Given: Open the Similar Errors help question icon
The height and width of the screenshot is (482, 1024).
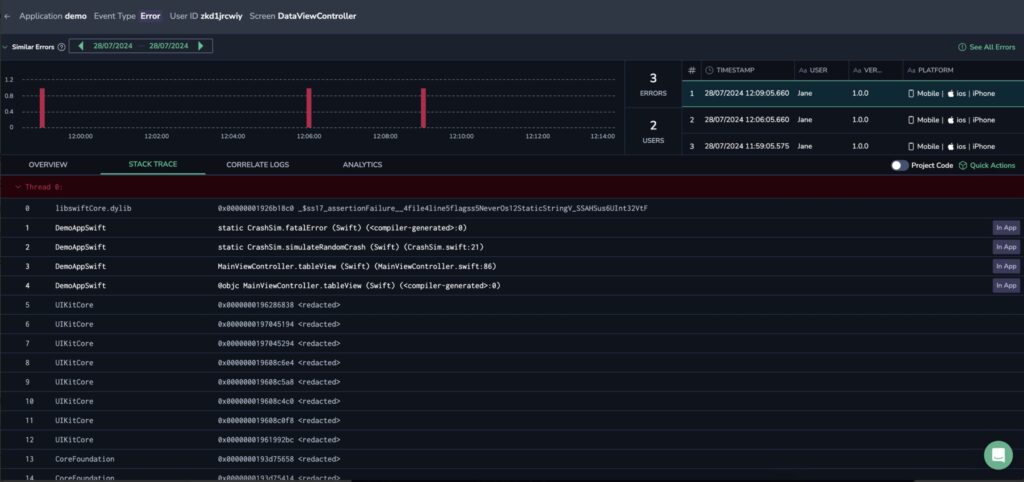Looking at the screenshot, I should point(61,47).
